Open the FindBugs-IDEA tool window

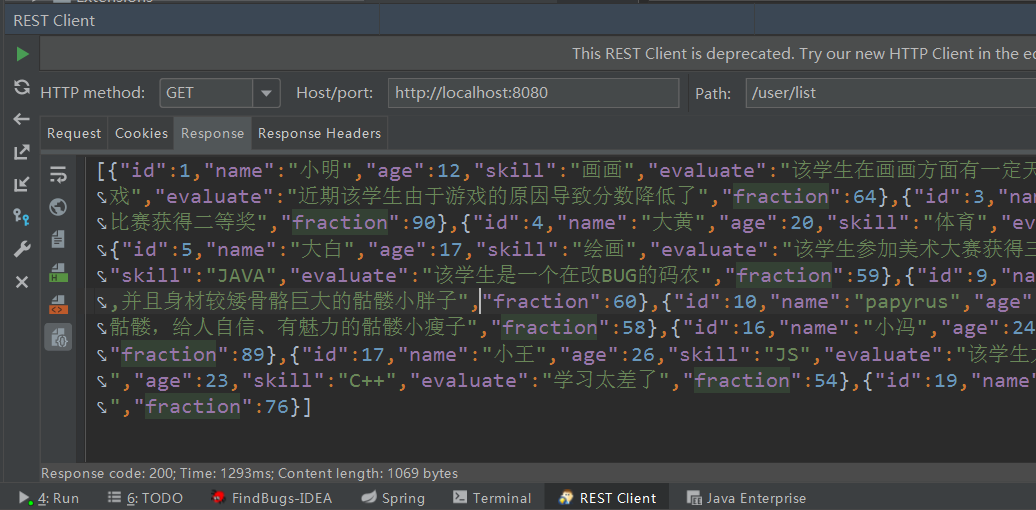click(271, 498)
